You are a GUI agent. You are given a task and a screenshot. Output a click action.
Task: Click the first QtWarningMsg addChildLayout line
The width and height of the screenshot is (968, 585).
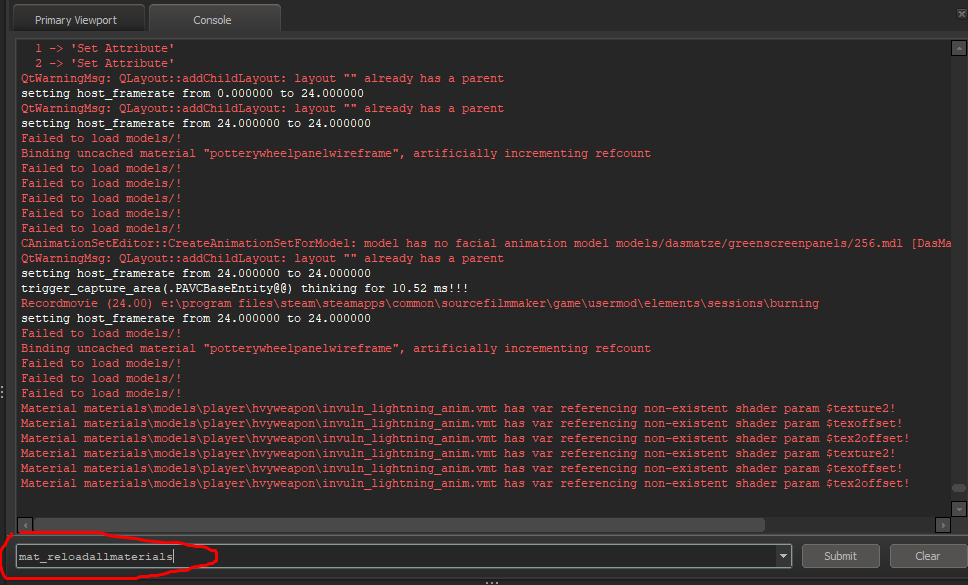coord(262,78)
